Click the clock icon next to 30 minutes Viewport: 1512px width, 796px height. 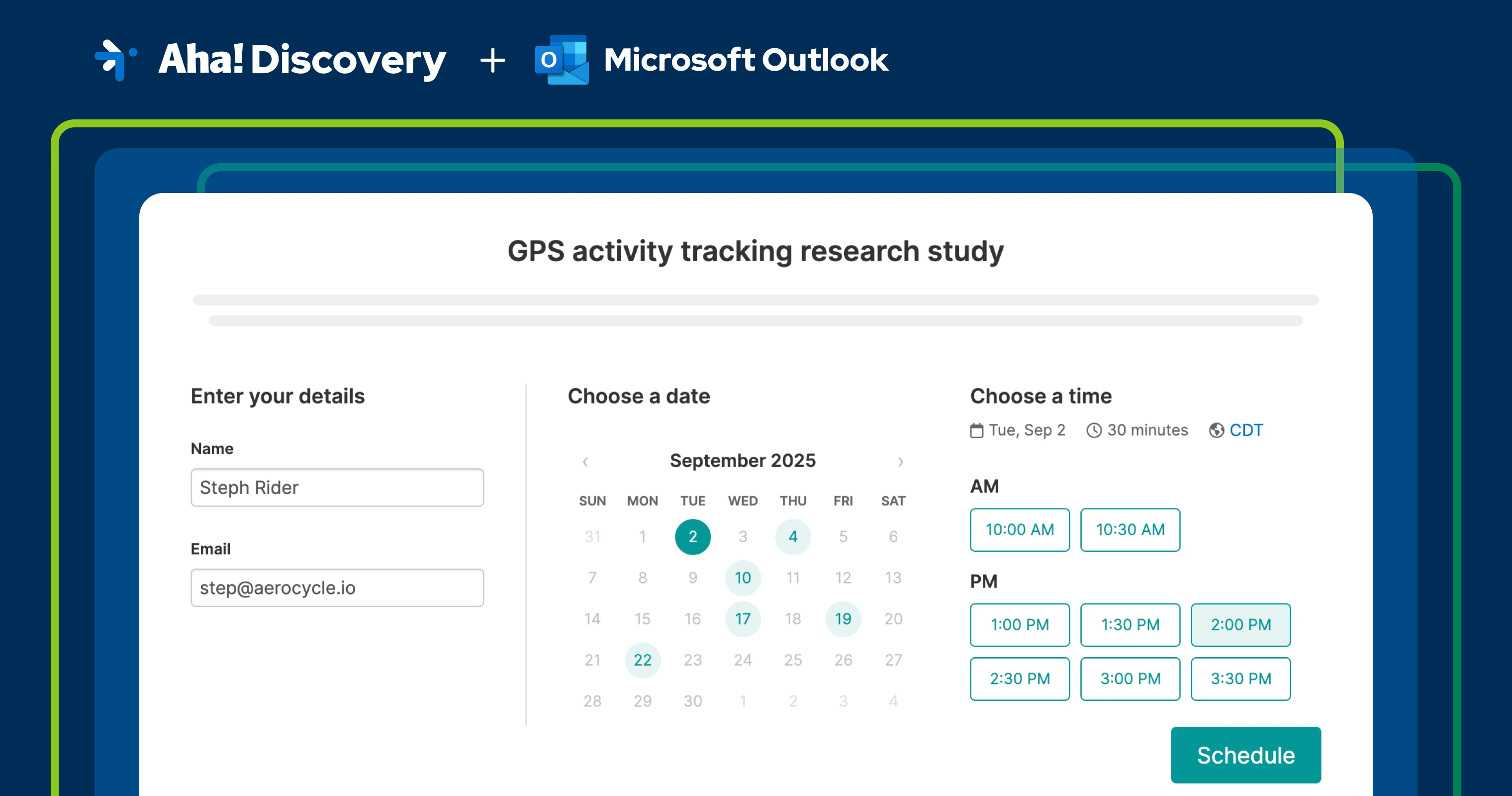tap(1094, 430)
